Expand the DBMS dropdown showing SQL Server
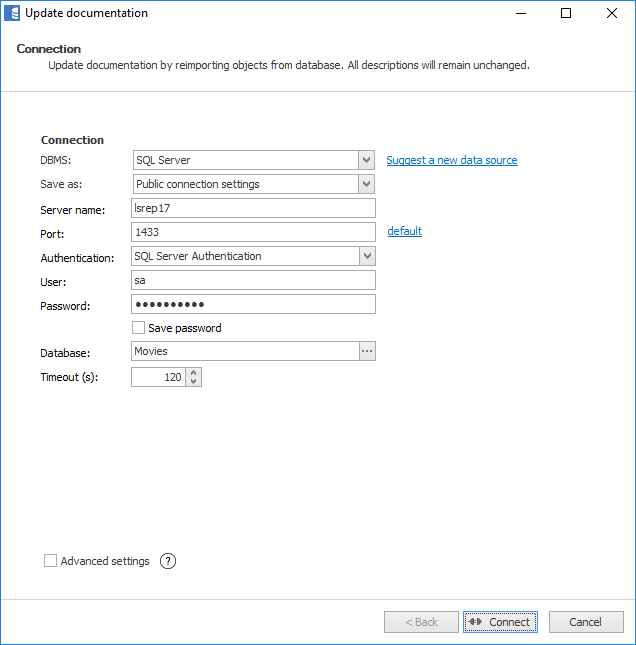 366,160
